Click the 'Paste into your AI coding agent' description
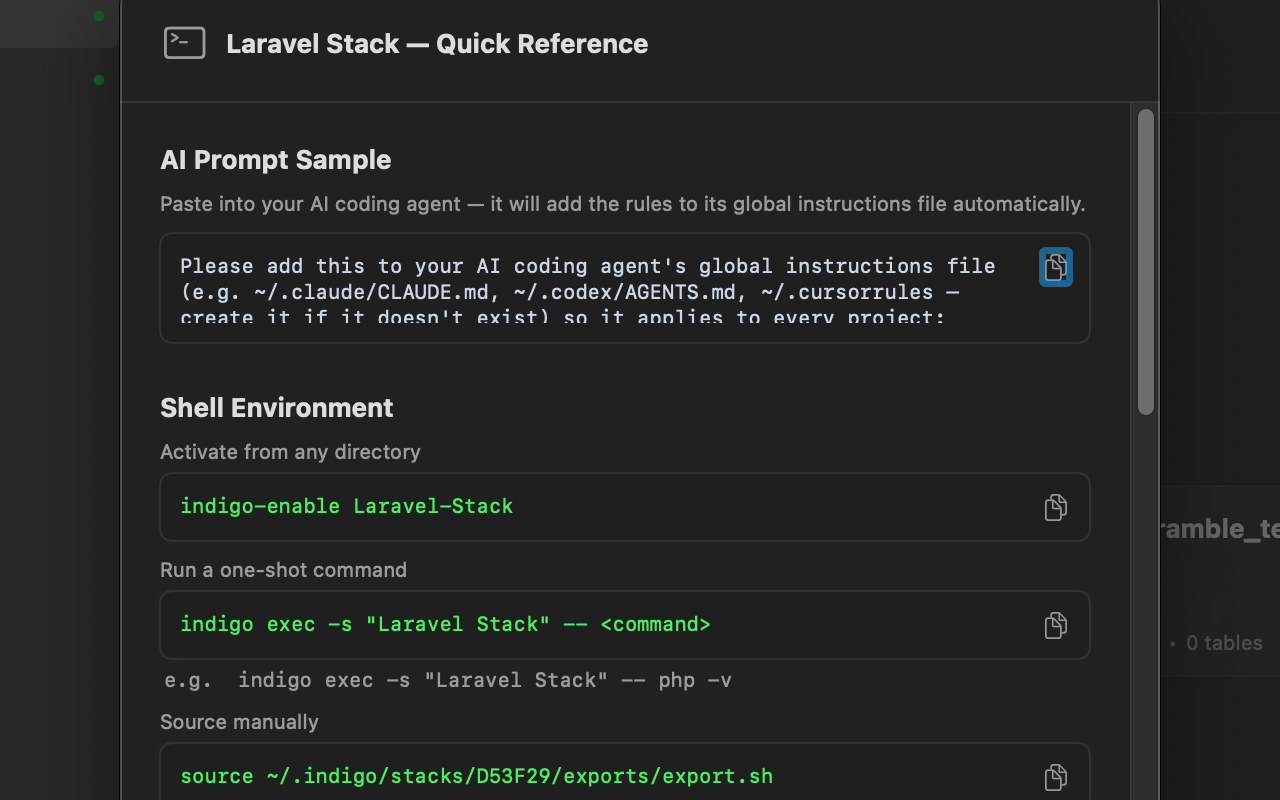 click(622, 204)
